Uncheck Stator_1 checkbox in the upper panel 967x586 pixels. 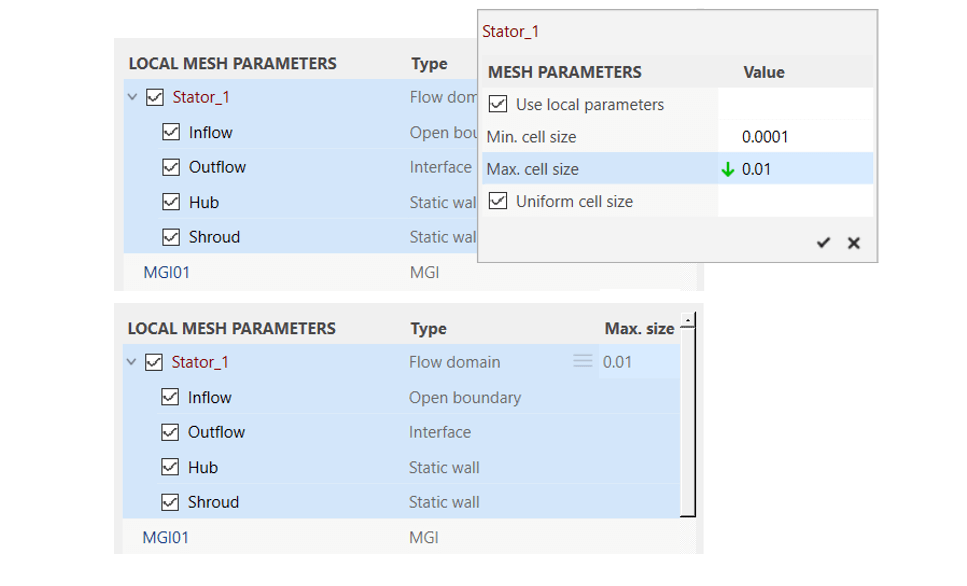point(155,97)
